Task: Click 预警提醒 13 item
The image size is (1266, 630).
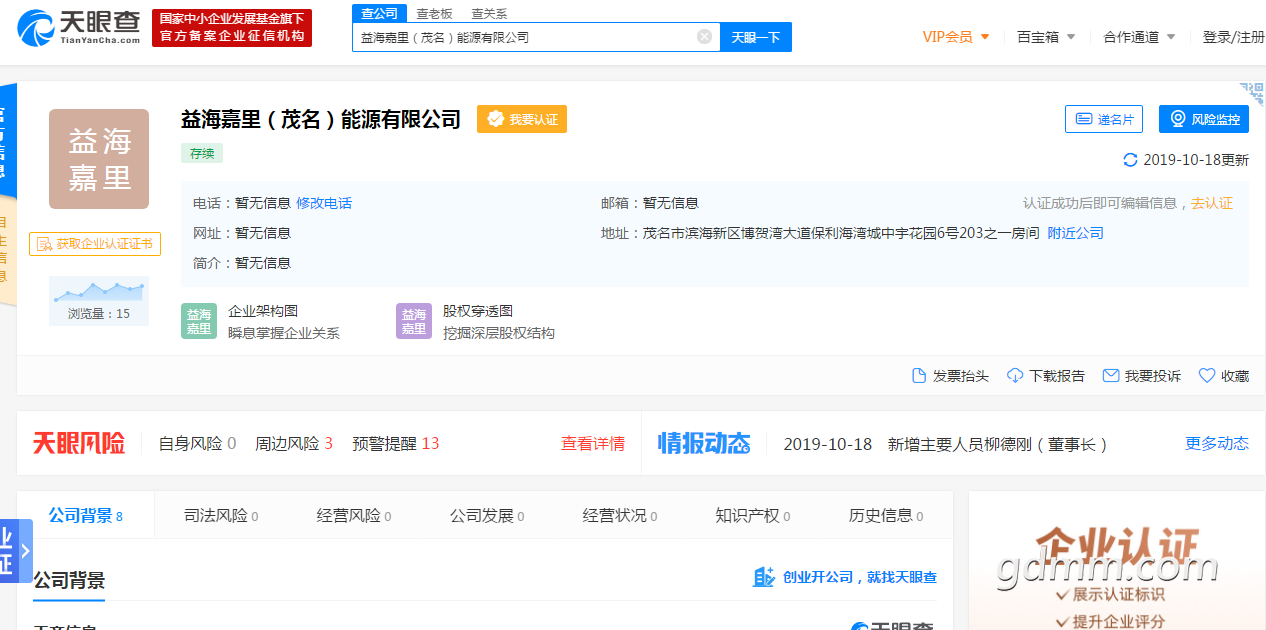Action: click(x=396, y=444)
